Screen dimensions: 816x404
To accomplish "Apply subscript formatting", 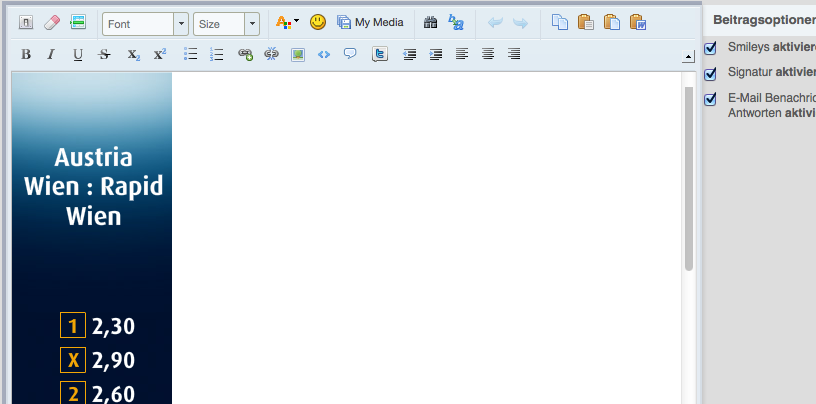I will (134, 55).
